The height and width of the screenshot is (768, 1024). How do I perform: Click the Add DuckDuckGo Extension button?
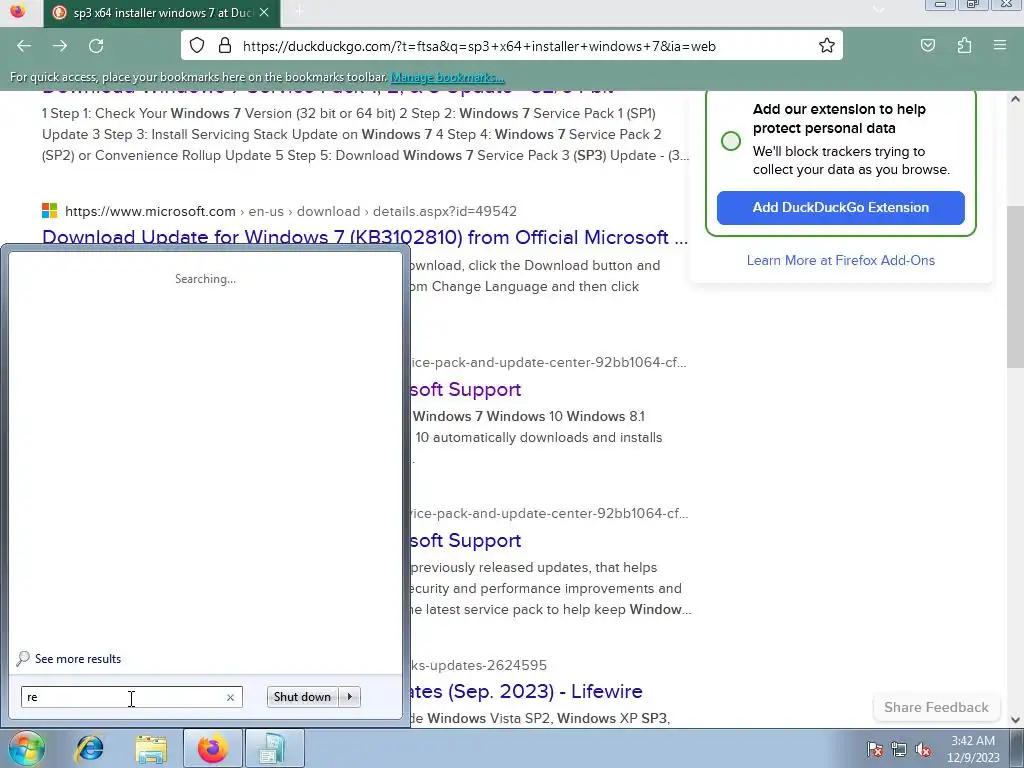click(840, 208)
